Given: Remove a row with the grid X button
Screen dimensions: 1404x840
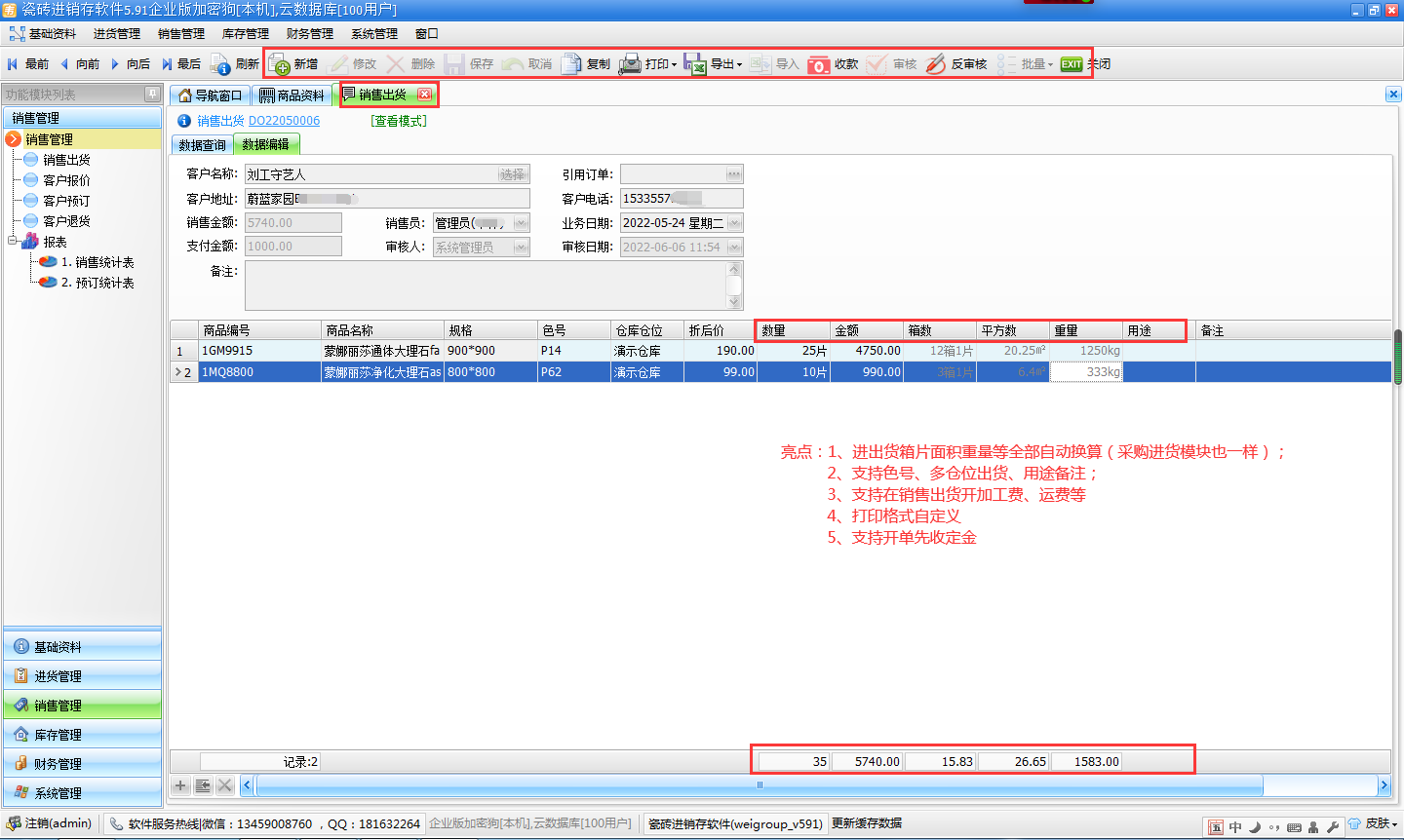Looking at the screenshot, I should coord(225,785).
